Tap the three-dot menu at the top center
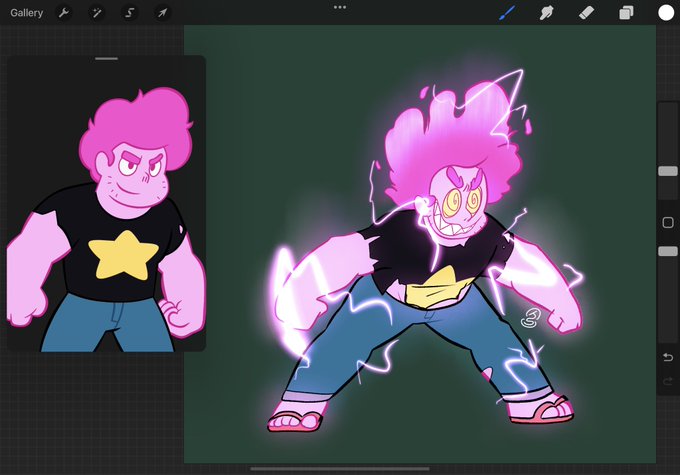The image size is (680, 475). 340,7
